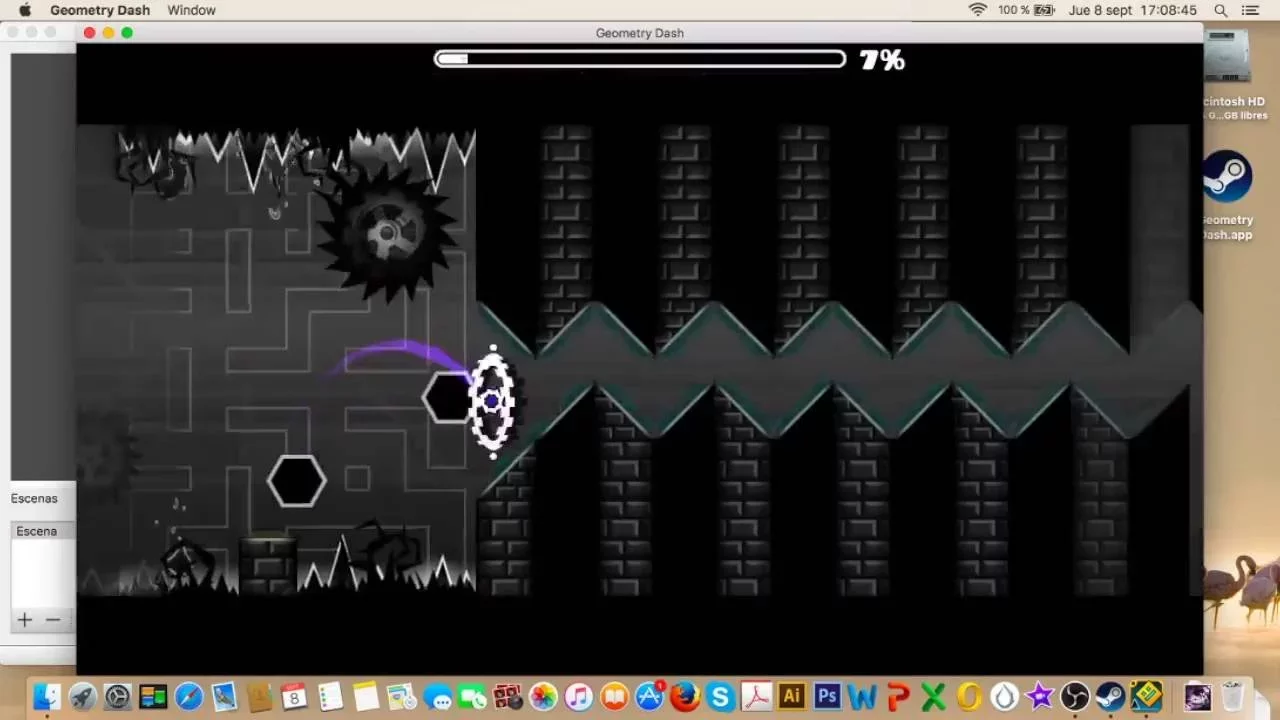Click the level progress bar
This screenshot has height=720, width=1280.
640,59
